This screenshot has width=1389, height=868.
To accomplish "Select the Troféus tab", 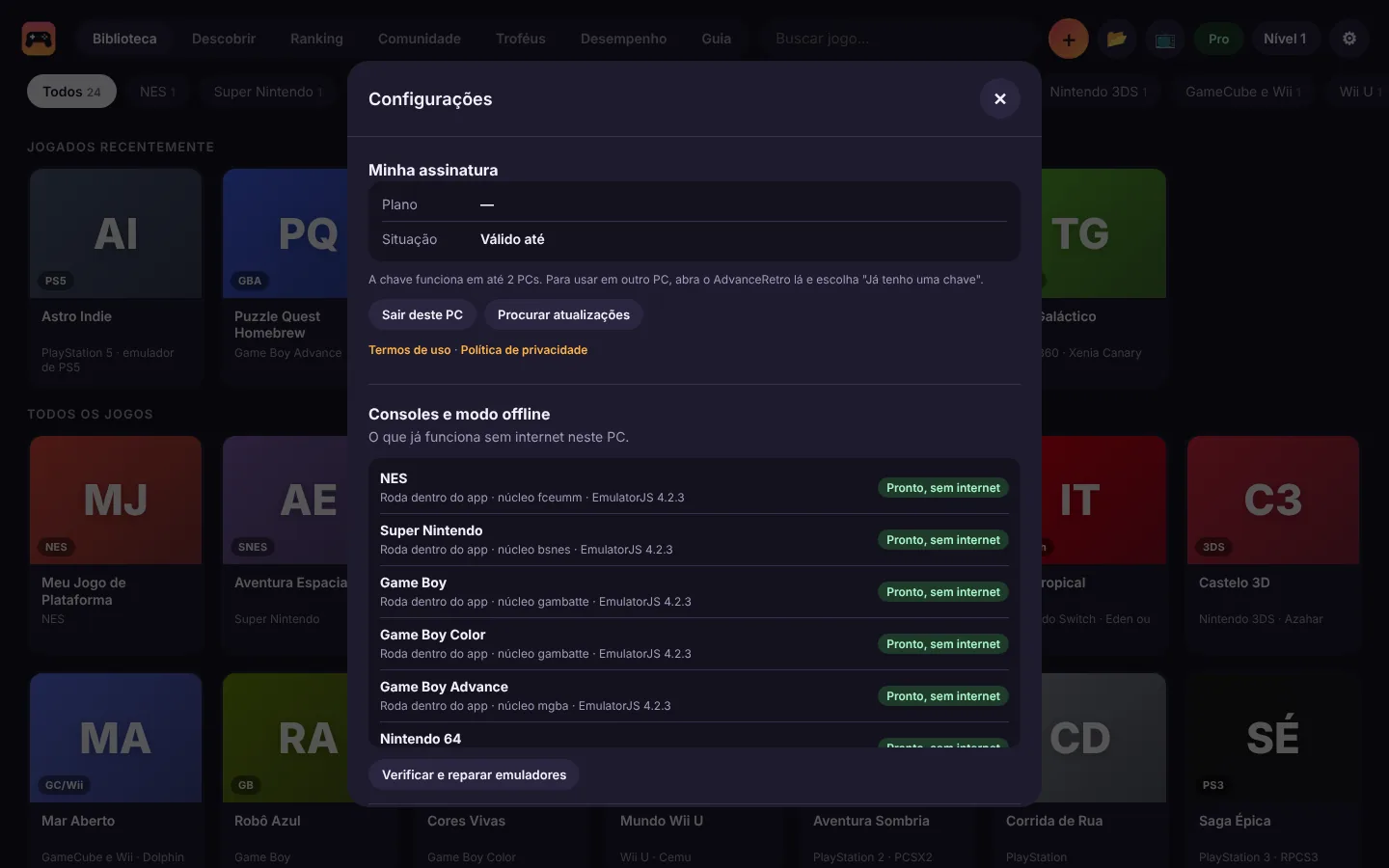I will (x=521, y=39).
